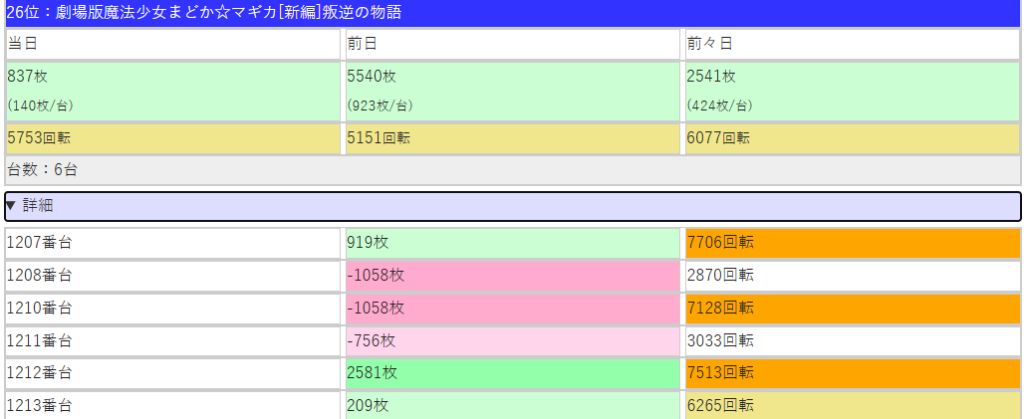The height and width of the screenshot is (419, 1024).
Task: Select the 前々日 column header
Action: (852, 44)
